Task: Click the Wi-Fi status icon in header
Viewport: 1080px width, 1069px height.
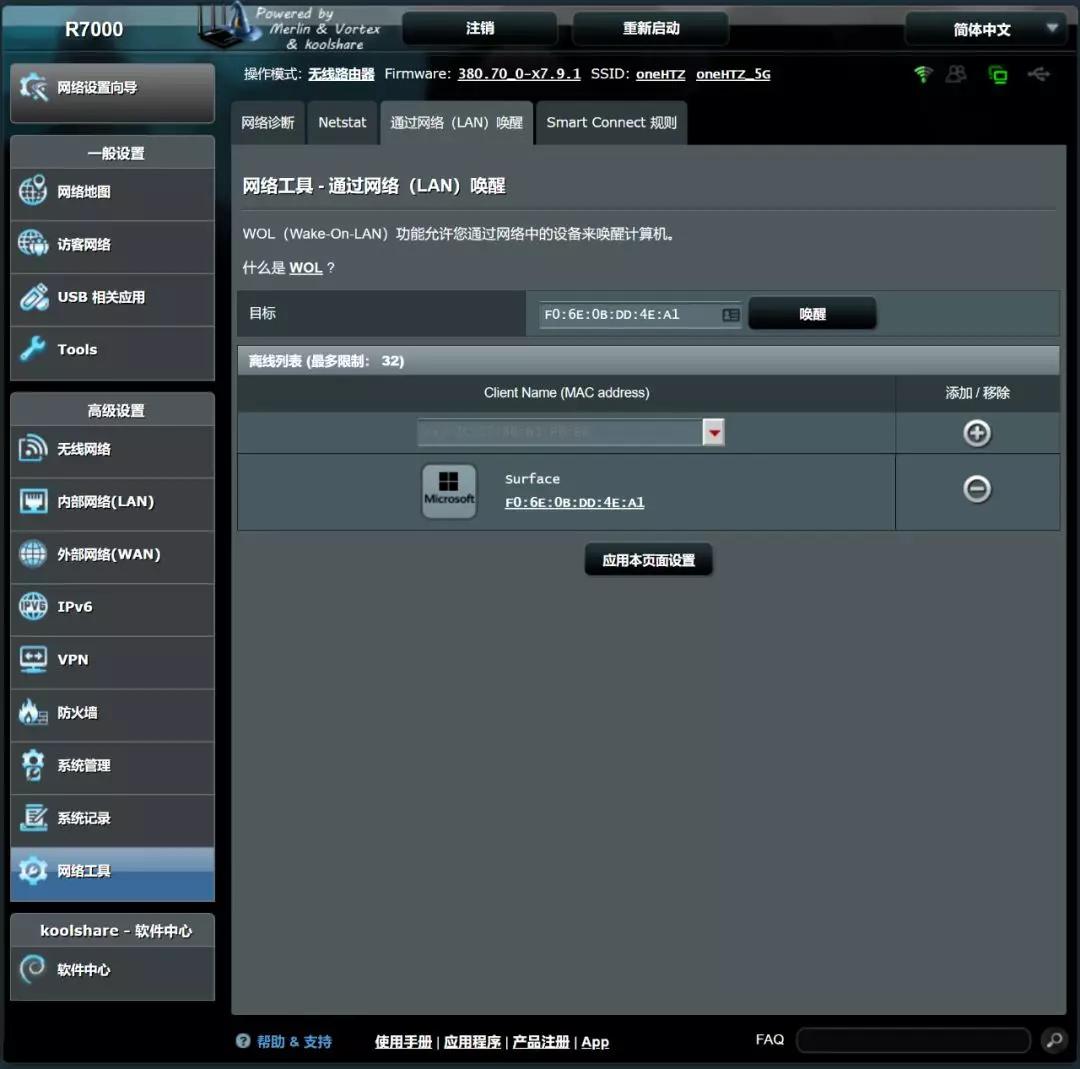Action: [x=922, y=75]
